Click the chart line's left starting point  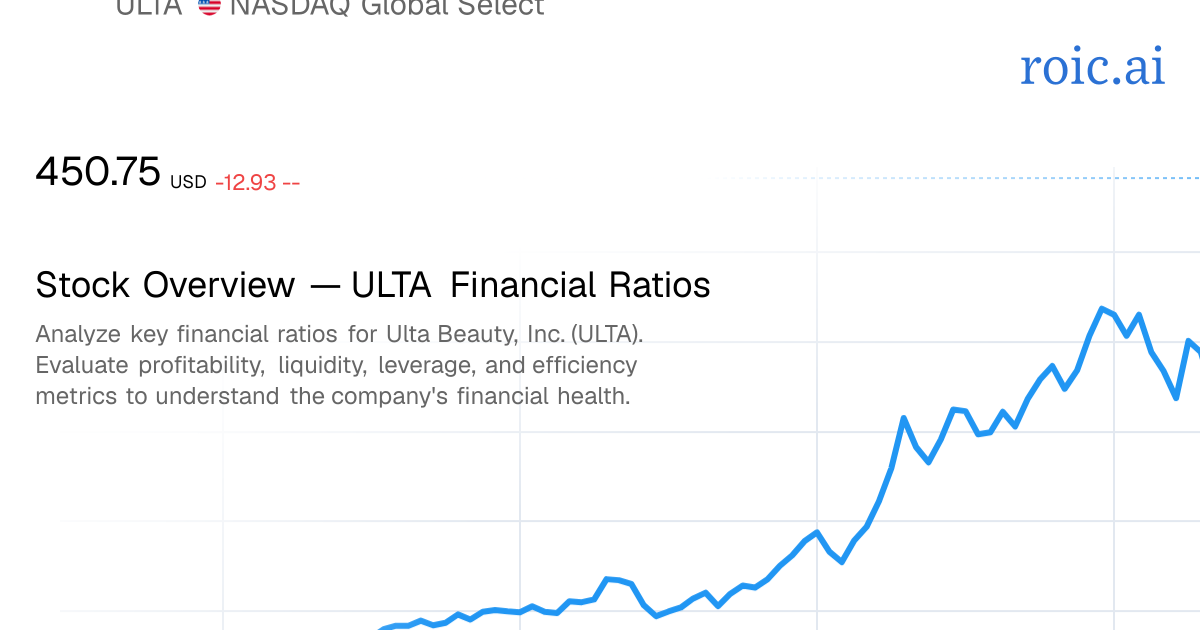click(x=383, y=628)
